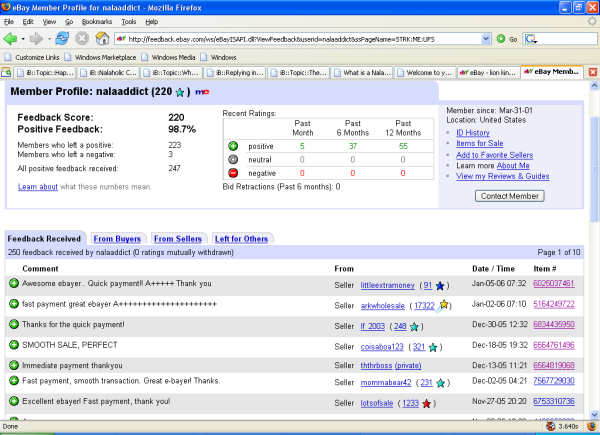The image size is (600, 435).
Task: Click the Windows Media bookmark
Action: [169, 57]
